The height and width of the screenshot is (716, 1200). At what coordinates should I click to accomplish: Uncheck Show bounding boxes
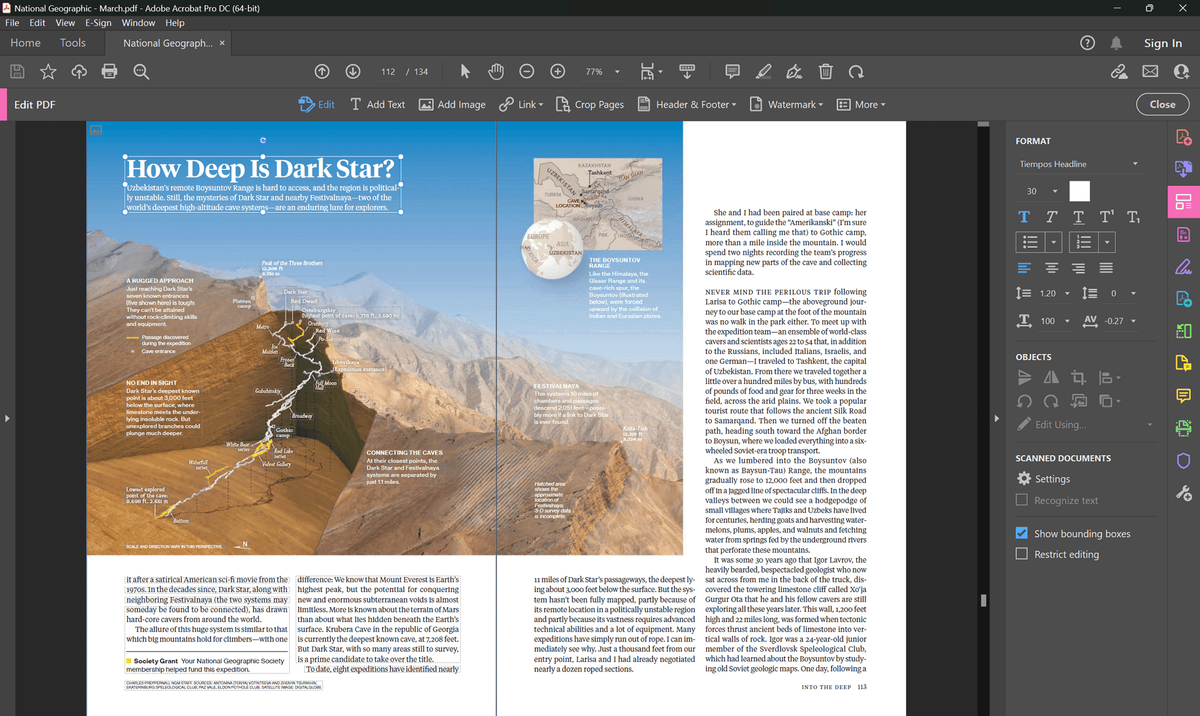pos(1021,533)
